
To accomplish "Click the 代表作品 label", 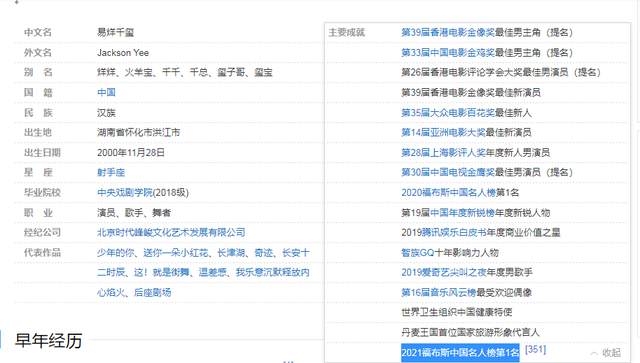I will [42, 253].
